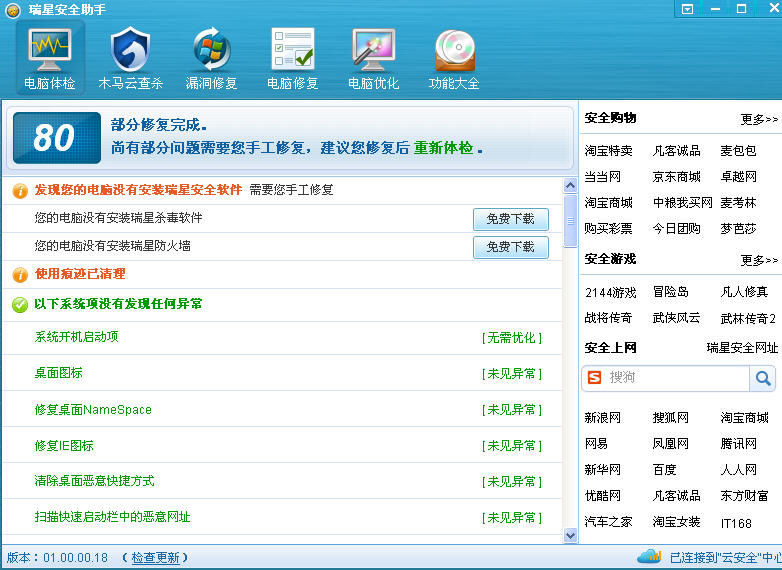Click the Sogou S logo in the search box
This screenshot has width=782, height=570.
(x=594, y=378)
